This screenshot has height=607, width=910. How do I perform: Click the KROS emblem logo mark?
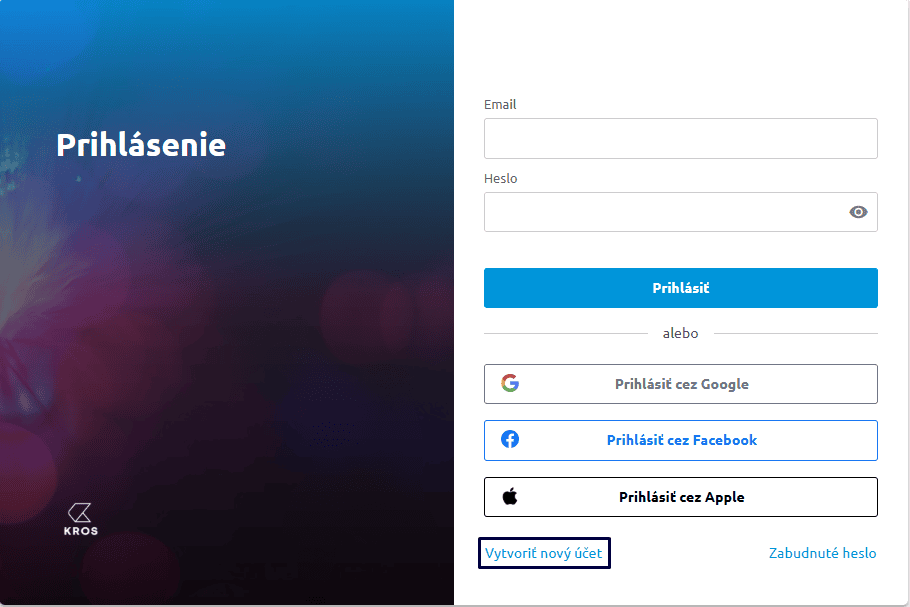[81, 511]
